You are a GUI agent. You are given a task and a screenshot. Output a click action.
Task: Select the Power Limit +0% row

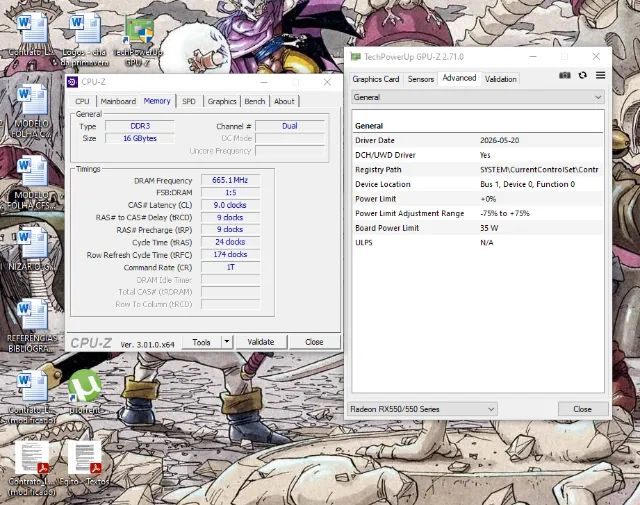478,199
